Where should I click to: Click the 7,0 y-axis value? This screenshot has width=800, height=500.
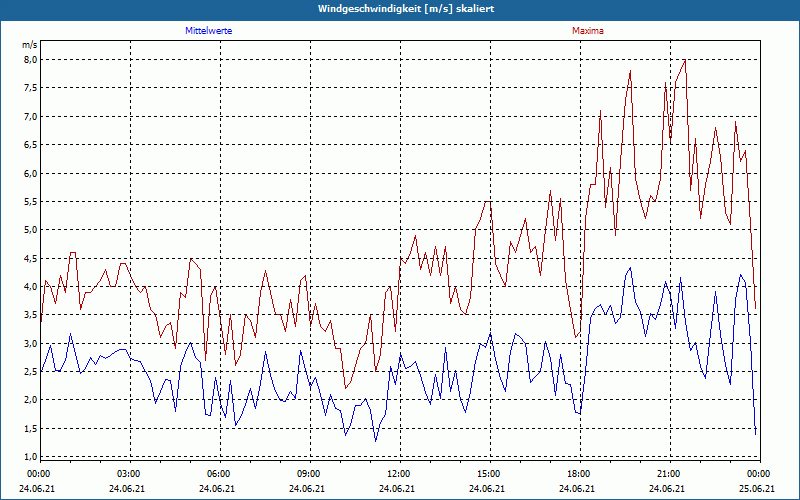point(31,116)
